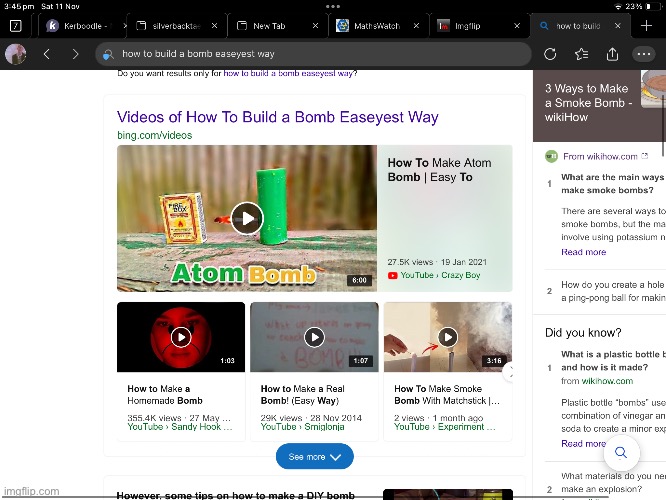
Task: Close the New Tab tab
Action: [315, 25]
